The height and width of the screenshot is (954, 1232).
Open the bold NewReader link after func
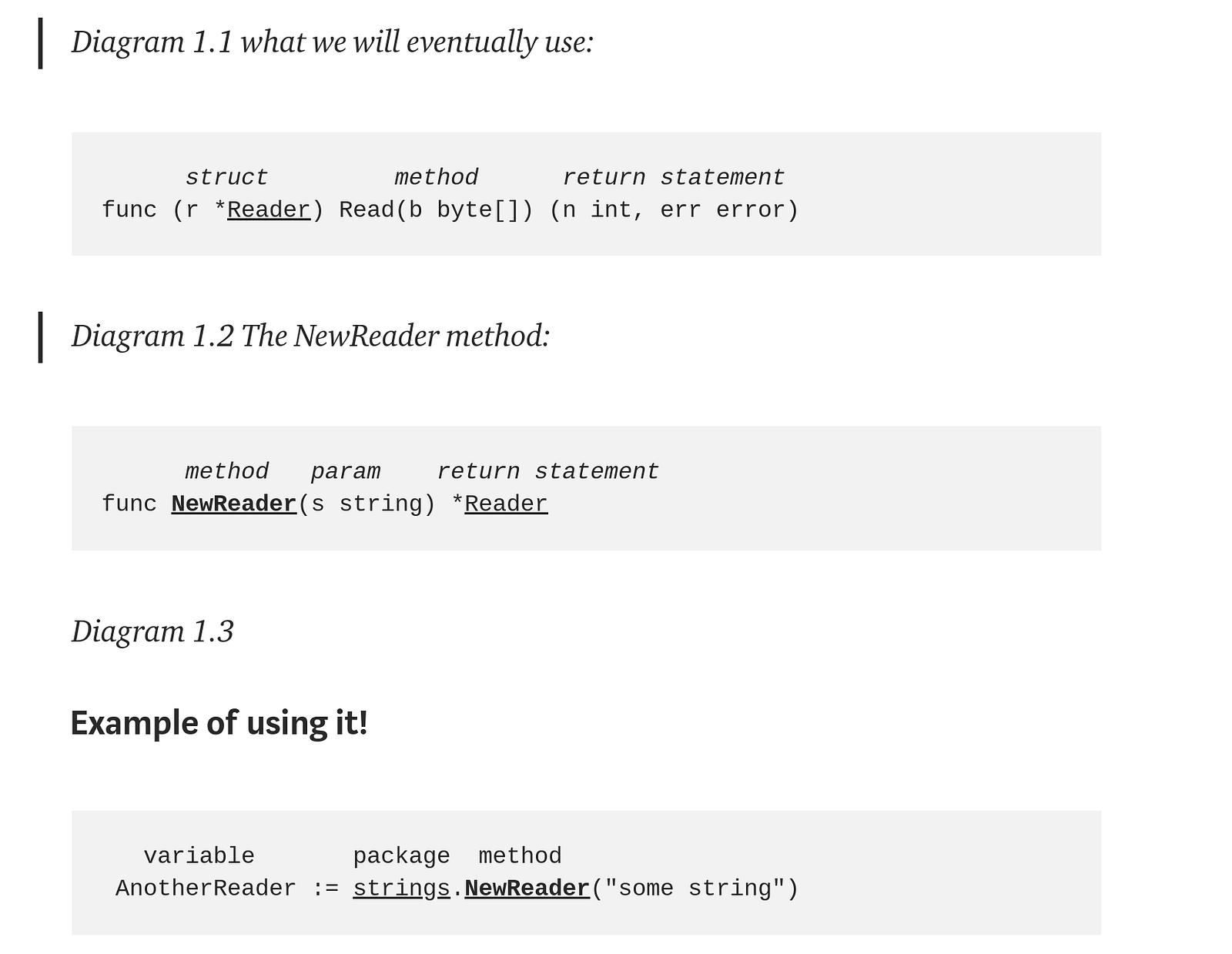coord(234,504)
